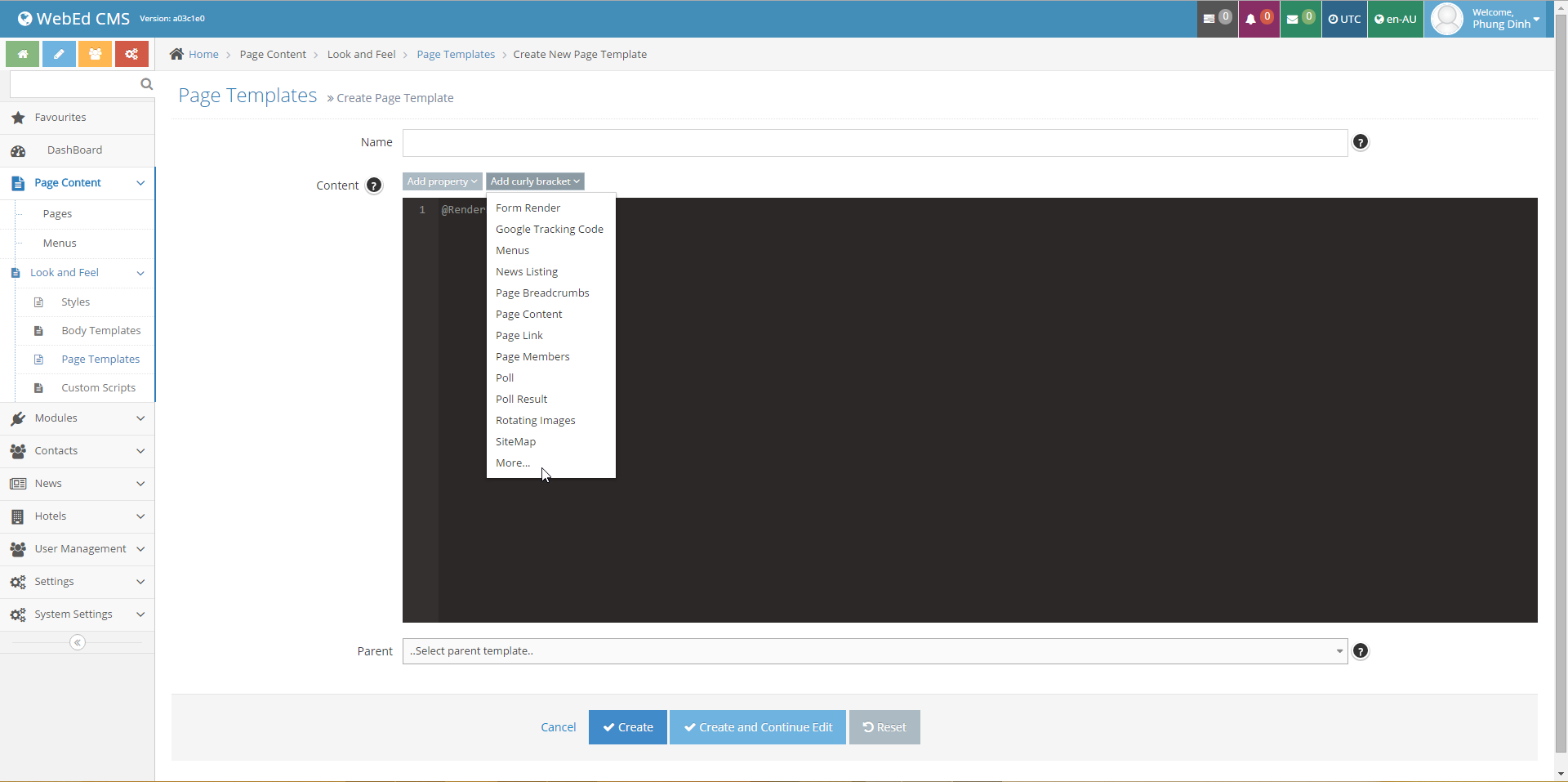Open the messages envelope icon
This screenshot has height=782, width=1568.
pyautogui.click(x=1299, y=19)
